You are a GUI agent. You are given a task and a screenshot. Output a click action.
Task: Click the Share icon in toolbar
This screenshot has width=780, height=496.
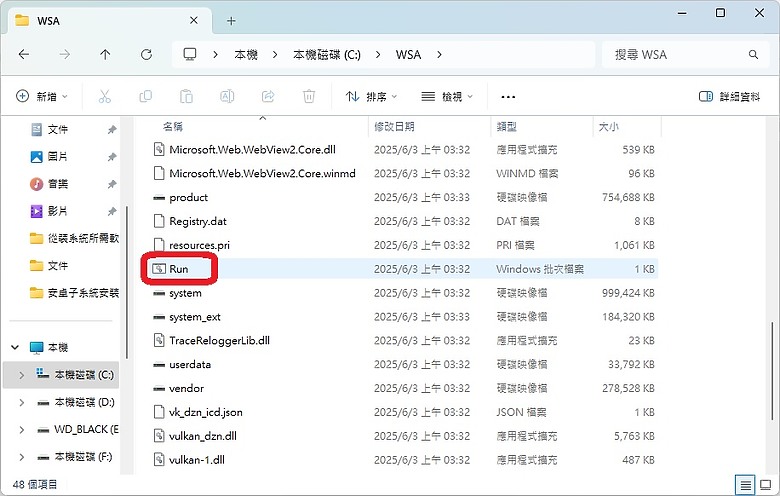tap(268, 96)
